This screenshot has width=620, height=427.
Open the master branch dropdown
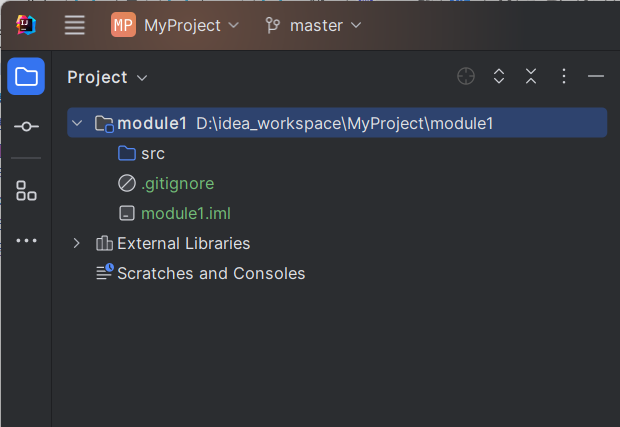point(313,25)
